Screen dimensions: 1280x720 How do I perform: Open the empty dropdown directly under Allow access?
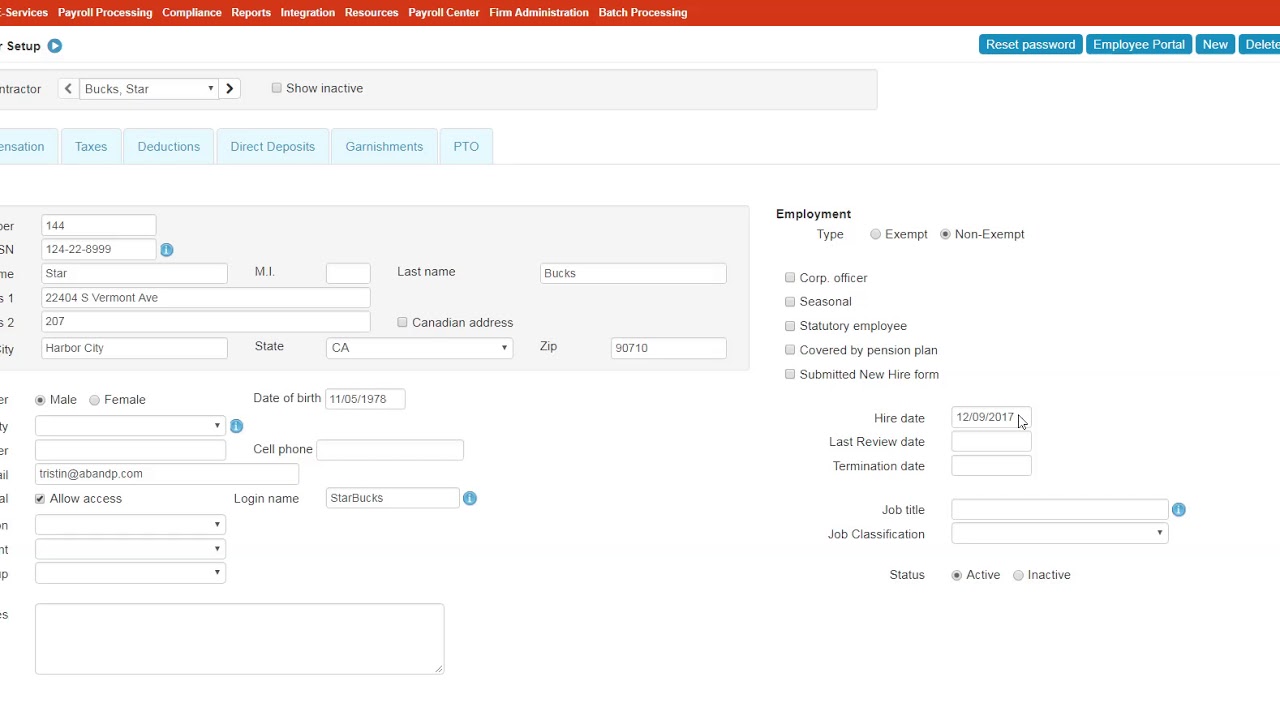130,524
